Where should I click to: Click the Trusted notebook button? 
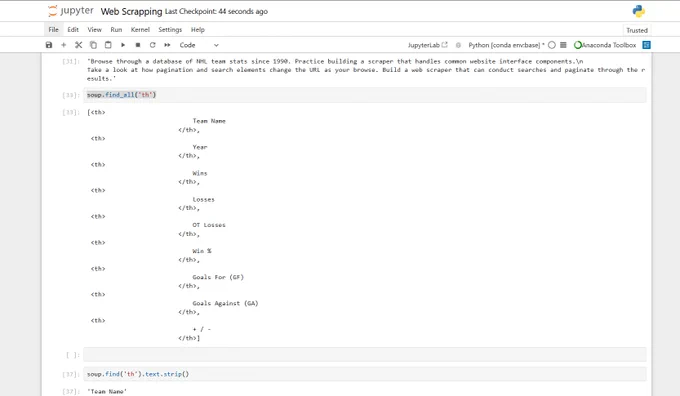click(637, 30)
